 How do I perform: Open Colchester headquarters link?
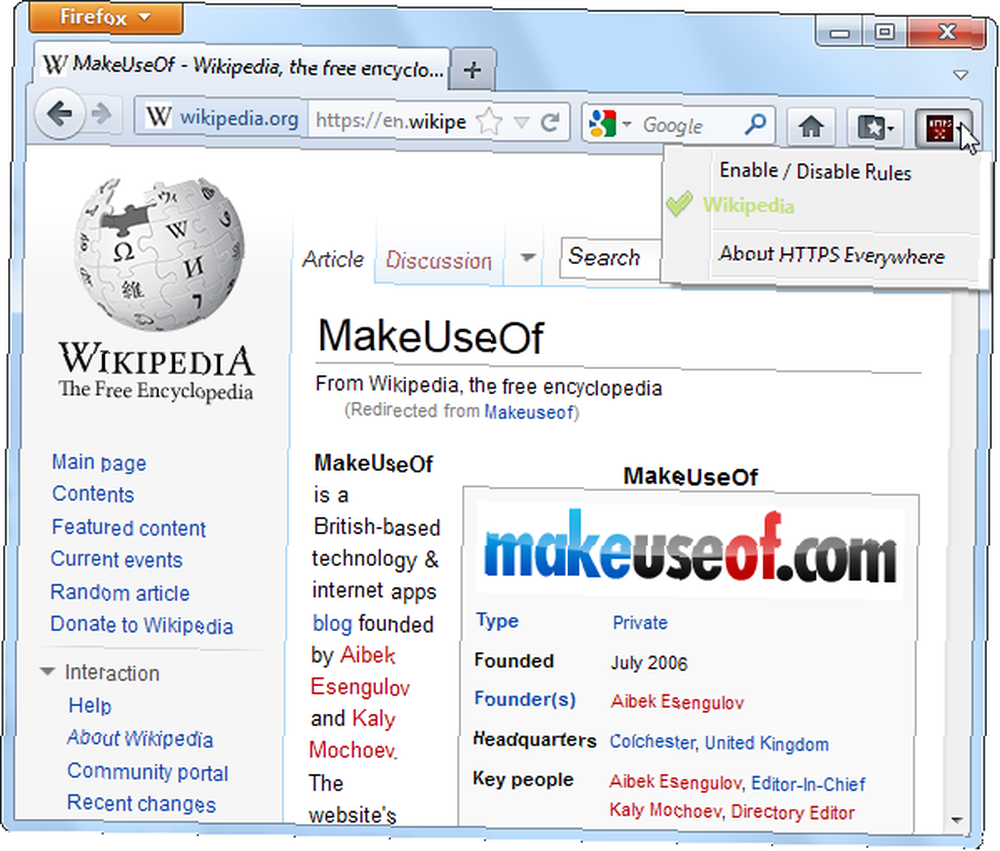coord(652,743)
